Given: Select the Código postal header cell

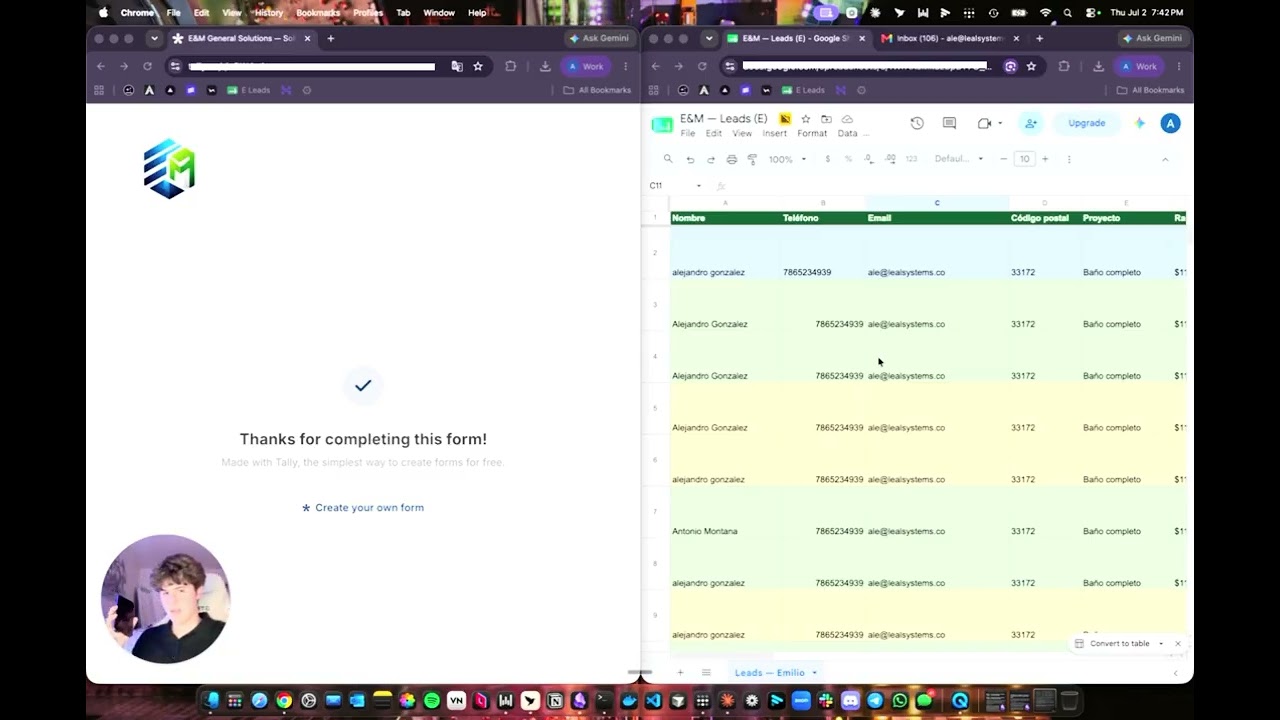Looking at the screenshot, I should (1045, 218).
